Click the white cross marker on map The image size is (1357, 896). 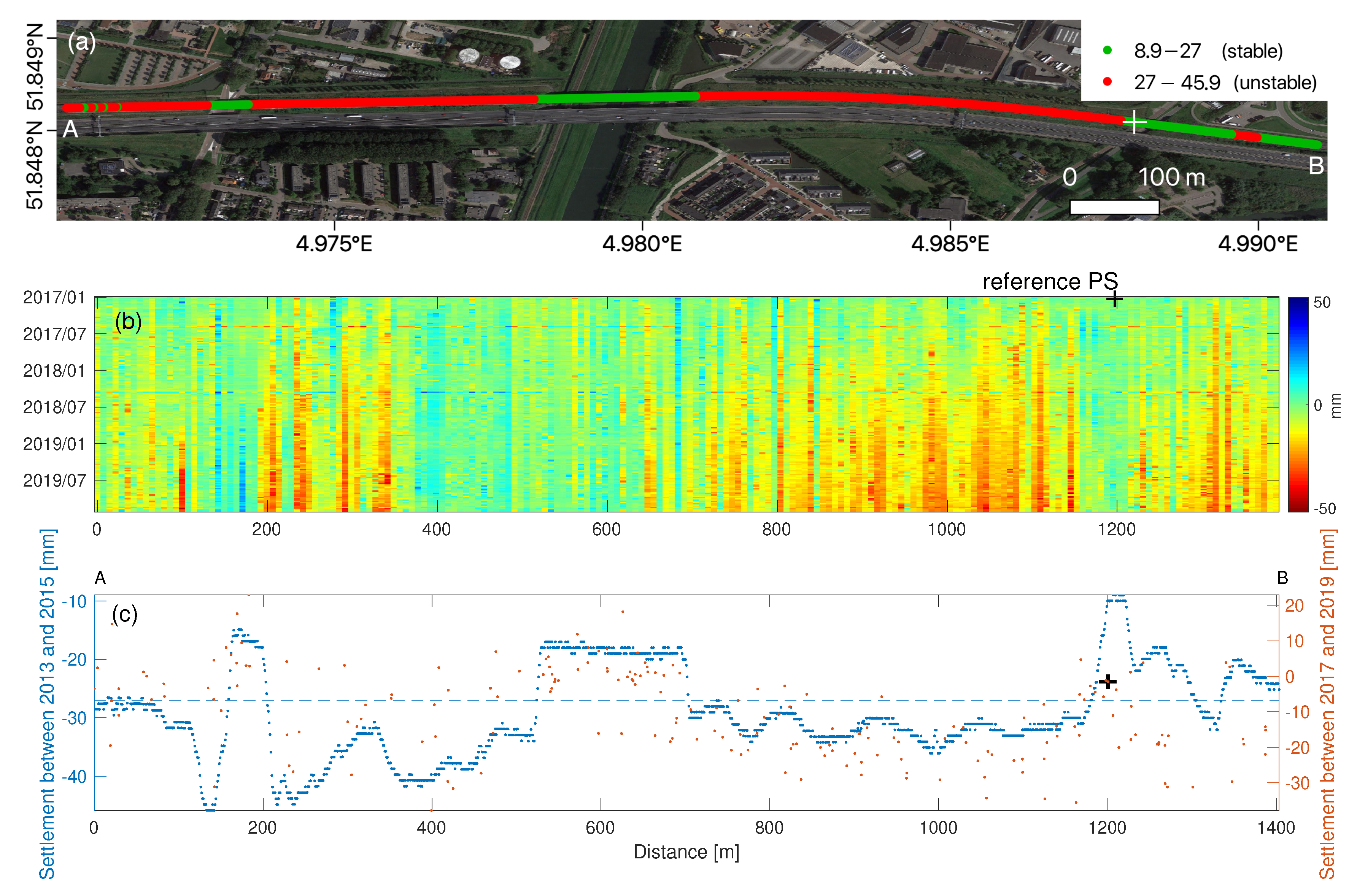pos(1134,122)
